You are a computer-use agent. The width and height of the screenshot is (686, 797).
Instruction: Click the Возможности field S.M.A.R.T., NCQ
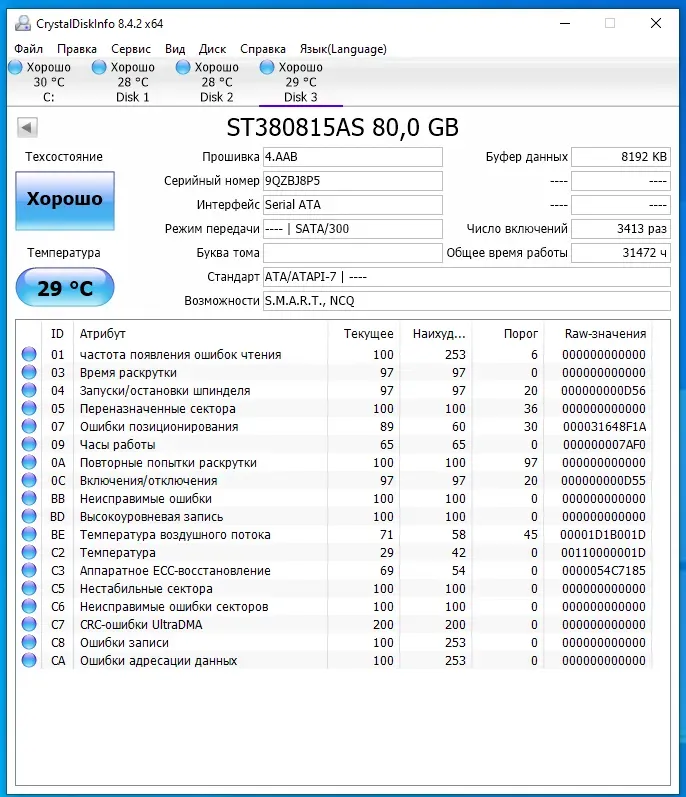coord(466,300)
